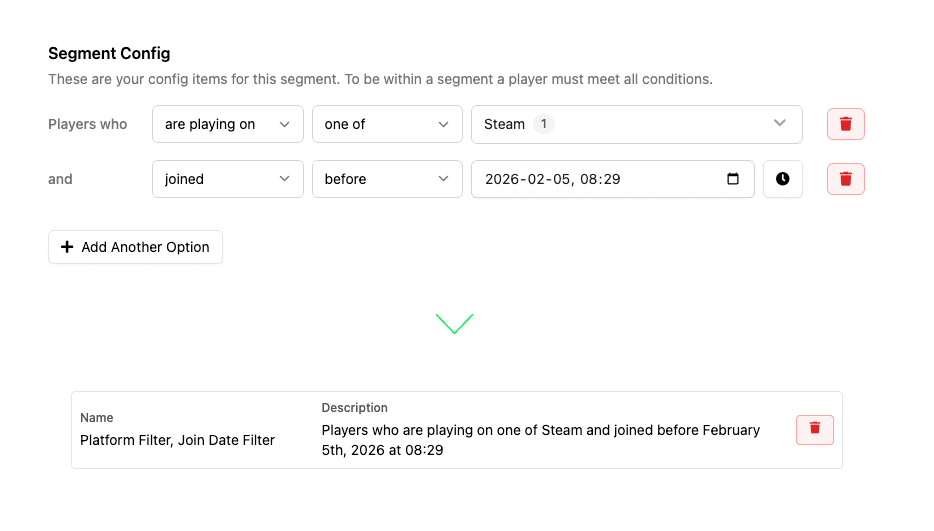
Task: Delete the "are playing on" condition row
Action: (845, 124)
